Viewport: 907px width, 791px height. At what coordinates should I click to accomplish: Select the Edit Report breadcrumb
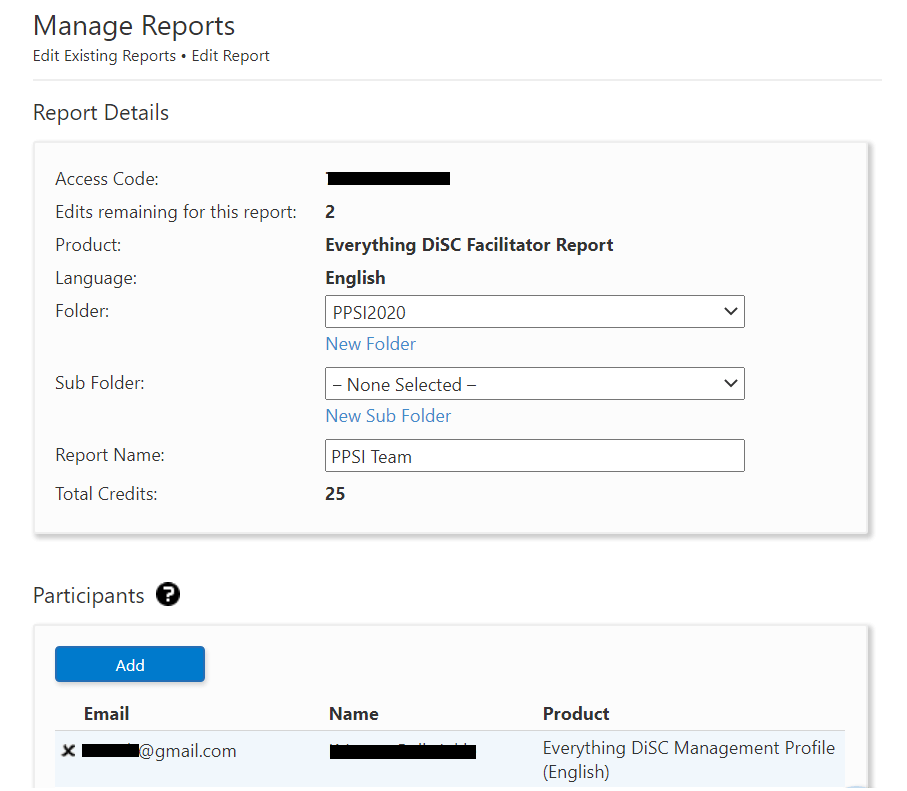(x=230, y=56)
